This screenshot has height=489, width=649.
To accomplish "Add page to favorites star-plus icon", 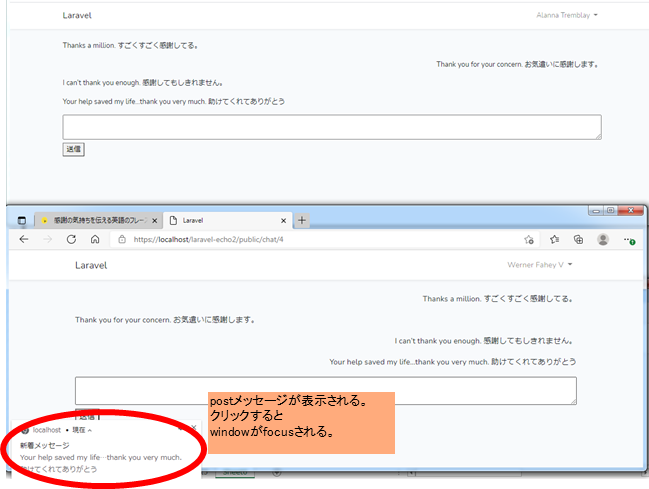I will (529, 239).
